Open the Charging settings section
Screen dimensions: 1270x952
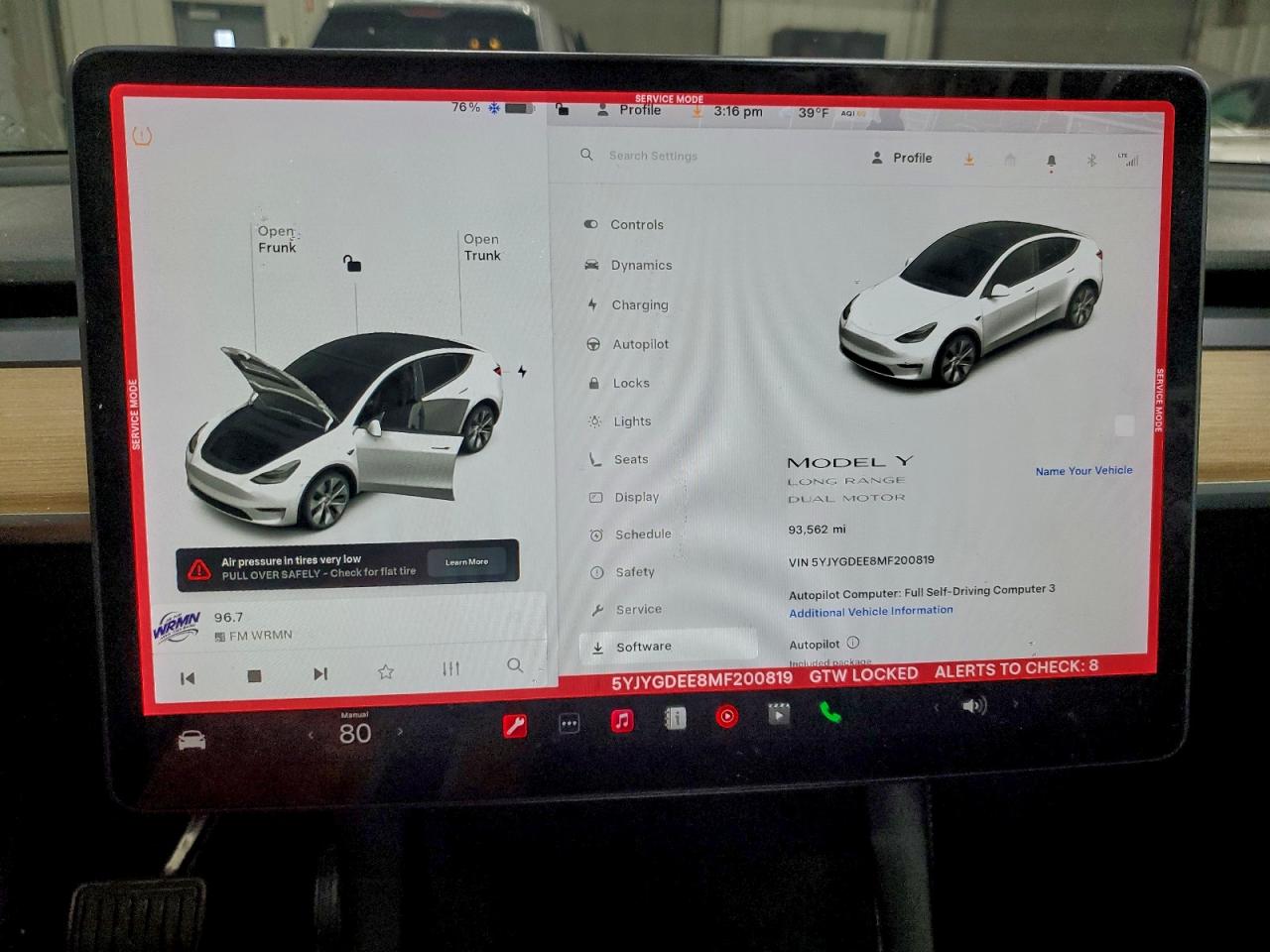tap(639, 304)
